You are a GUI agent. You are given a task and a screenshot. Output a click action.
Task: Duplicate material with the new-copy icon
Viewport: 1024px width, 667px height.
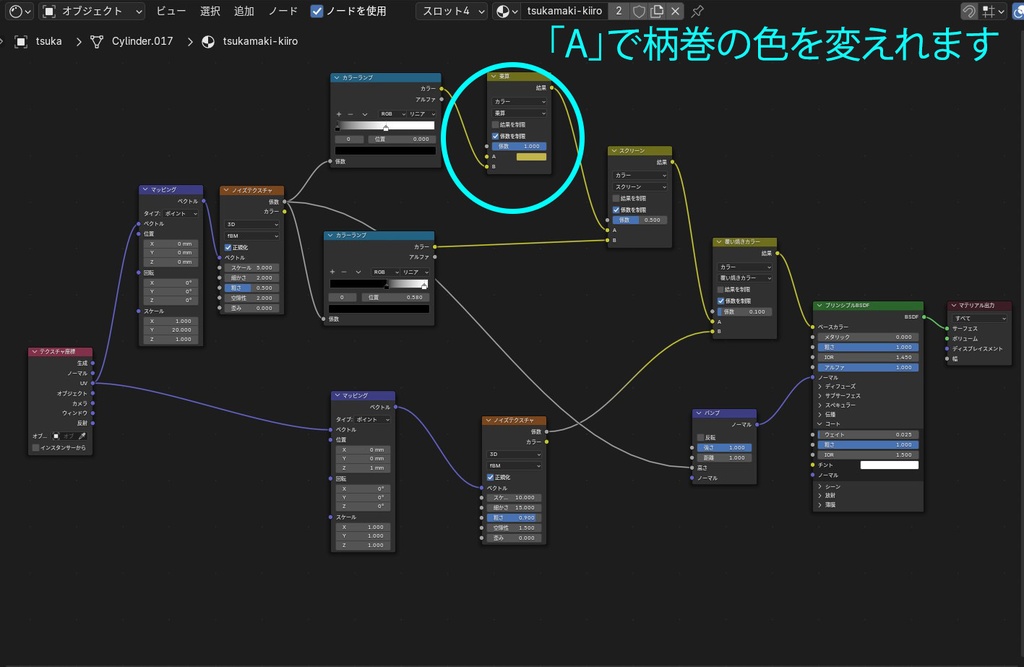tap(657, 11)
